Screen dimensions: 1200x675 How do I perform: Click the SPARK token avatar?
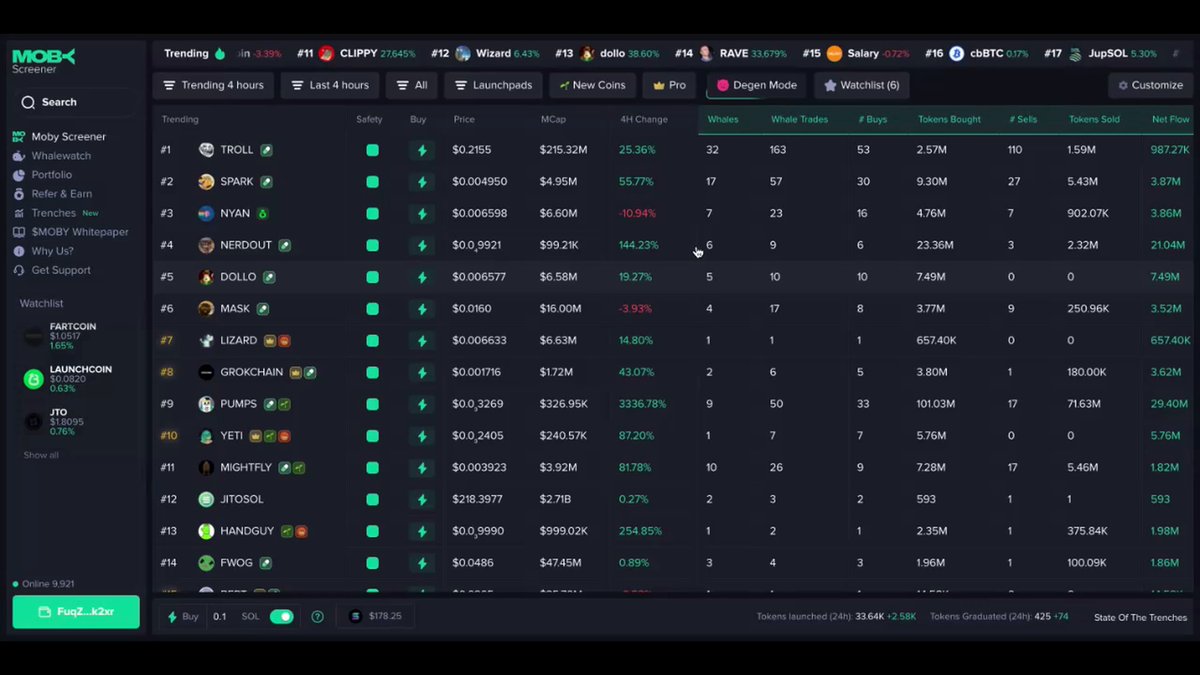click(206, 182)
